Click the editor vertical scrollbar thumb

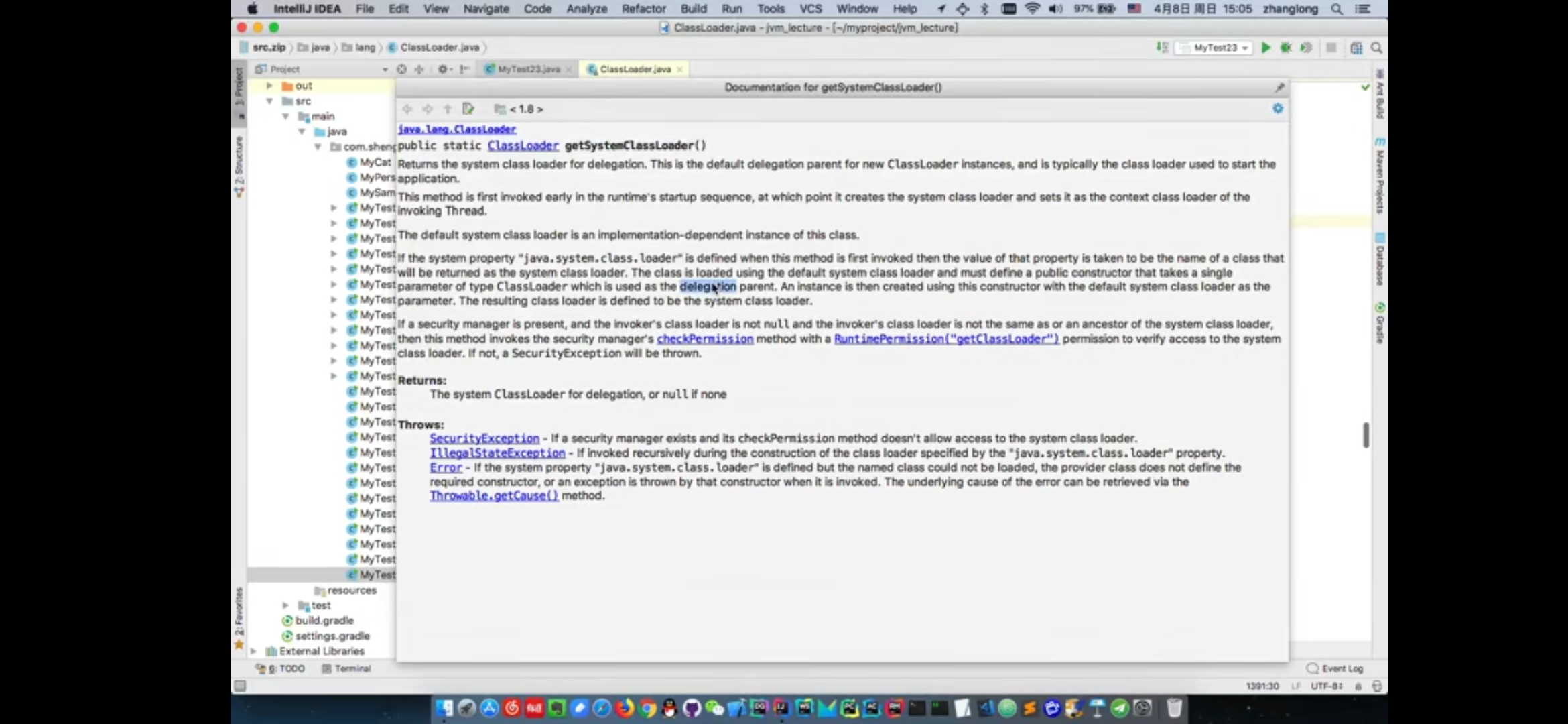tap(1366, 435)
